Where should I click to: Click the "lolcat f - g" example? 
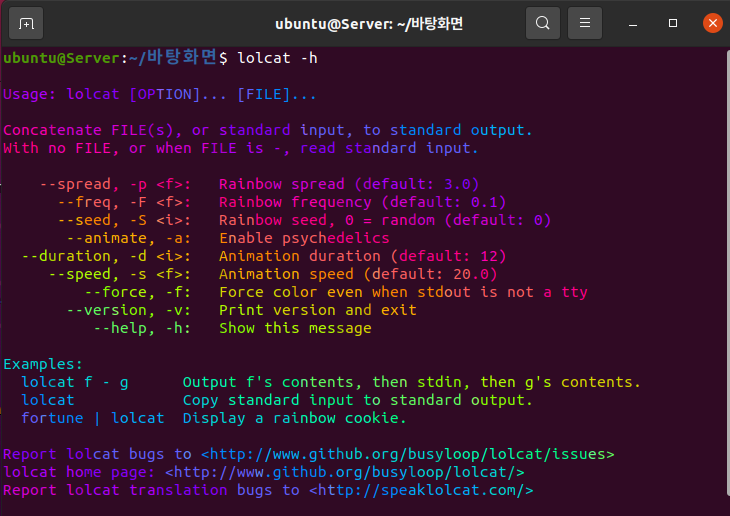click(x=74, y=382)
